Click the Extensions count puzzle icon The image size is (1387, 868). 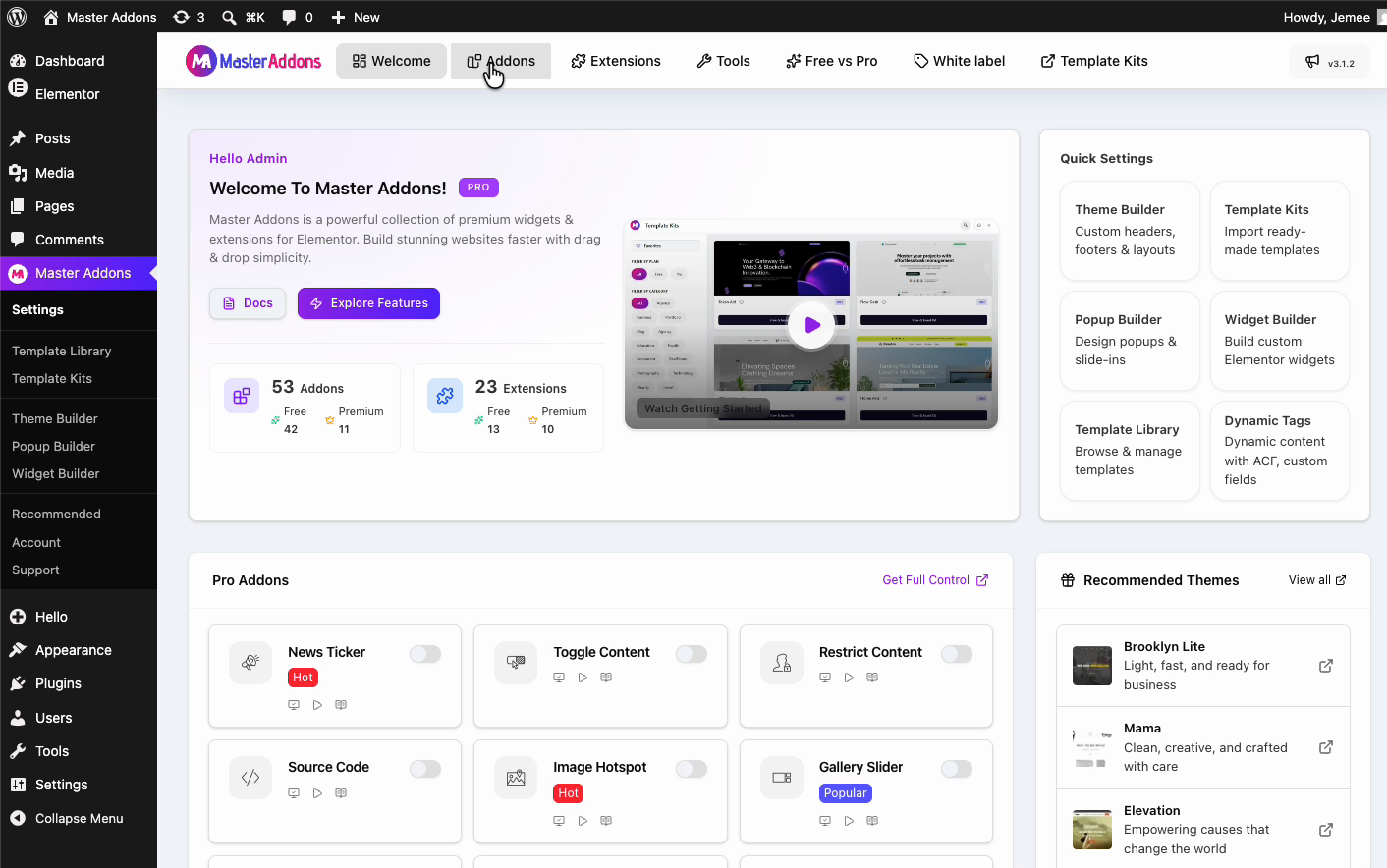pyautogui.click(x=445, y=396)
